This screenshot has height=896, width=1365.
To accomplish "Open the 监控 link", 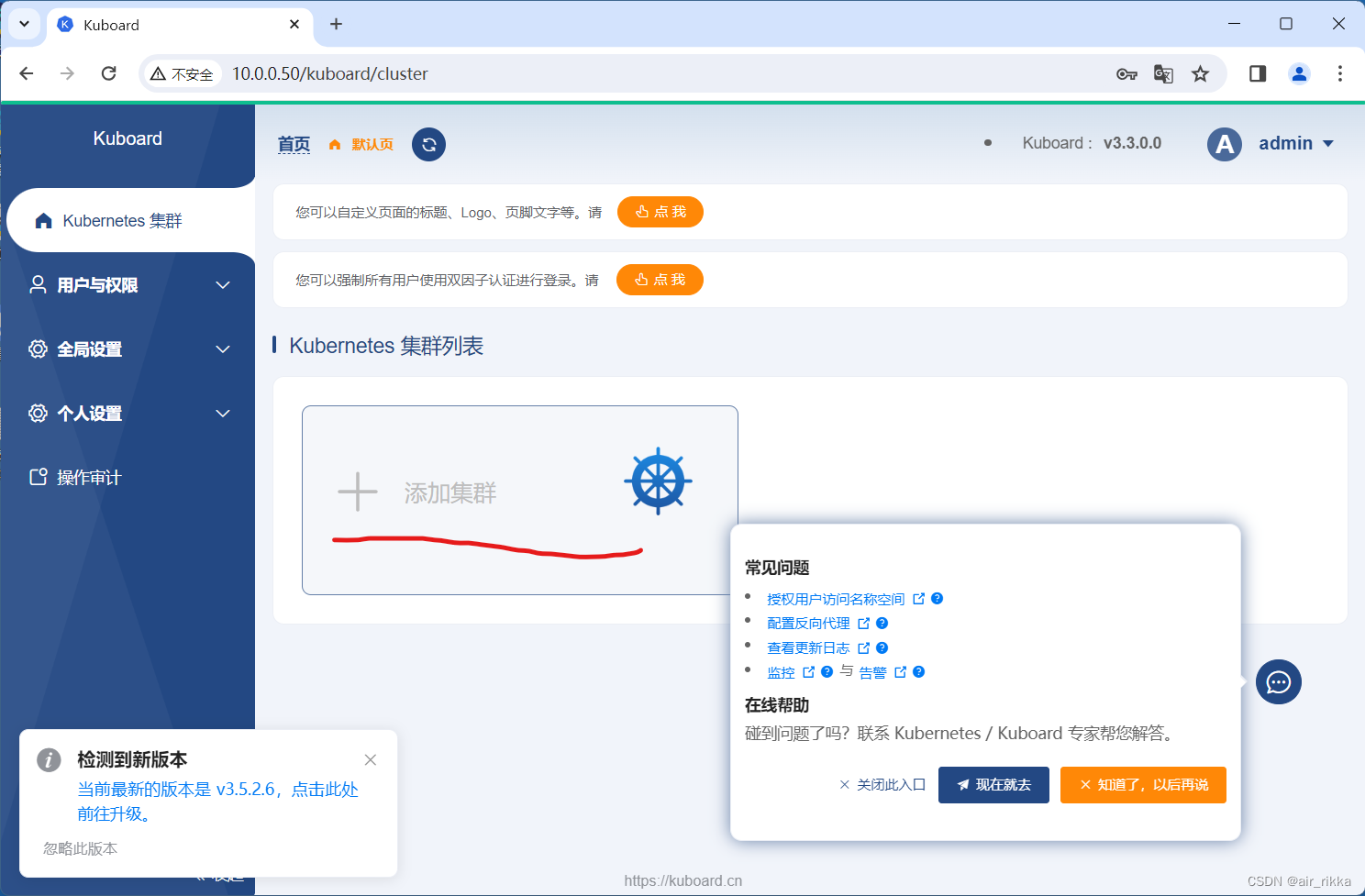I will [x=781, y=672].
